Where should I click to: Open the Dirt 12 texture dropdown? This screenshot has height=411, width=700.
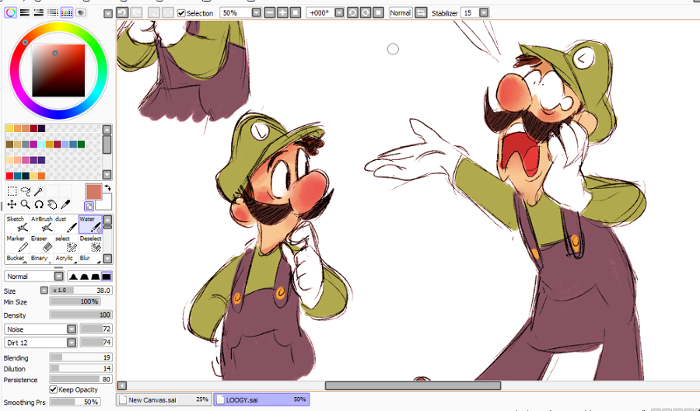[71, 343]
